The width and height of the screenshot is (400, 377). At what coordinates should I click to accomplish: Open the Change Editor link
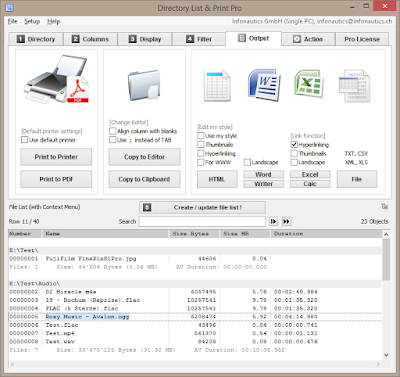coord(129,122)
